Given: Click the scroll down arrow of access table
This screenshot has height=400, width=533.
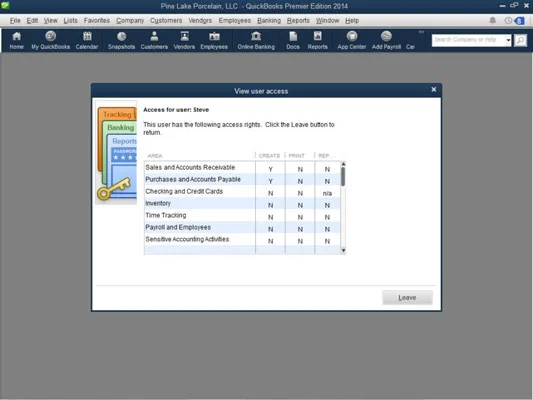Looking at the screenshot, I should [343, 250].
